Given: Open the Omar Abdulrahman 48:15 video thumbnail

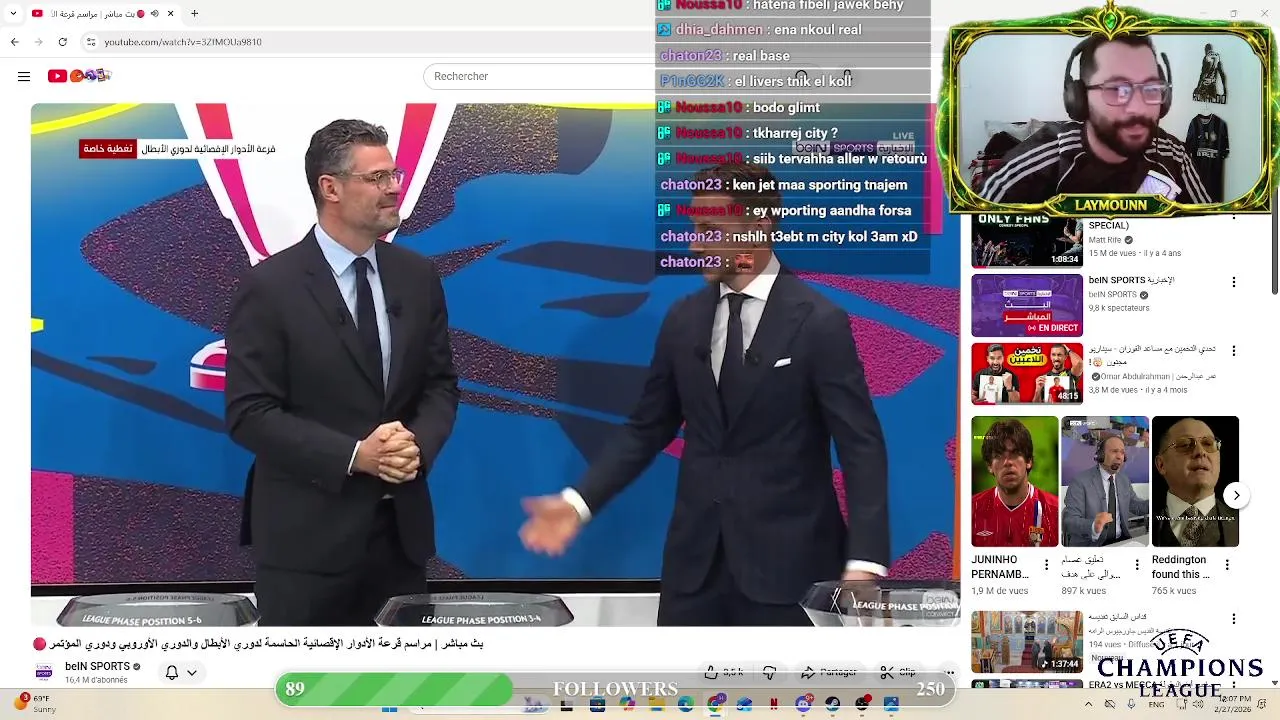Looking at the screenshot, I should coord(1027,374).
